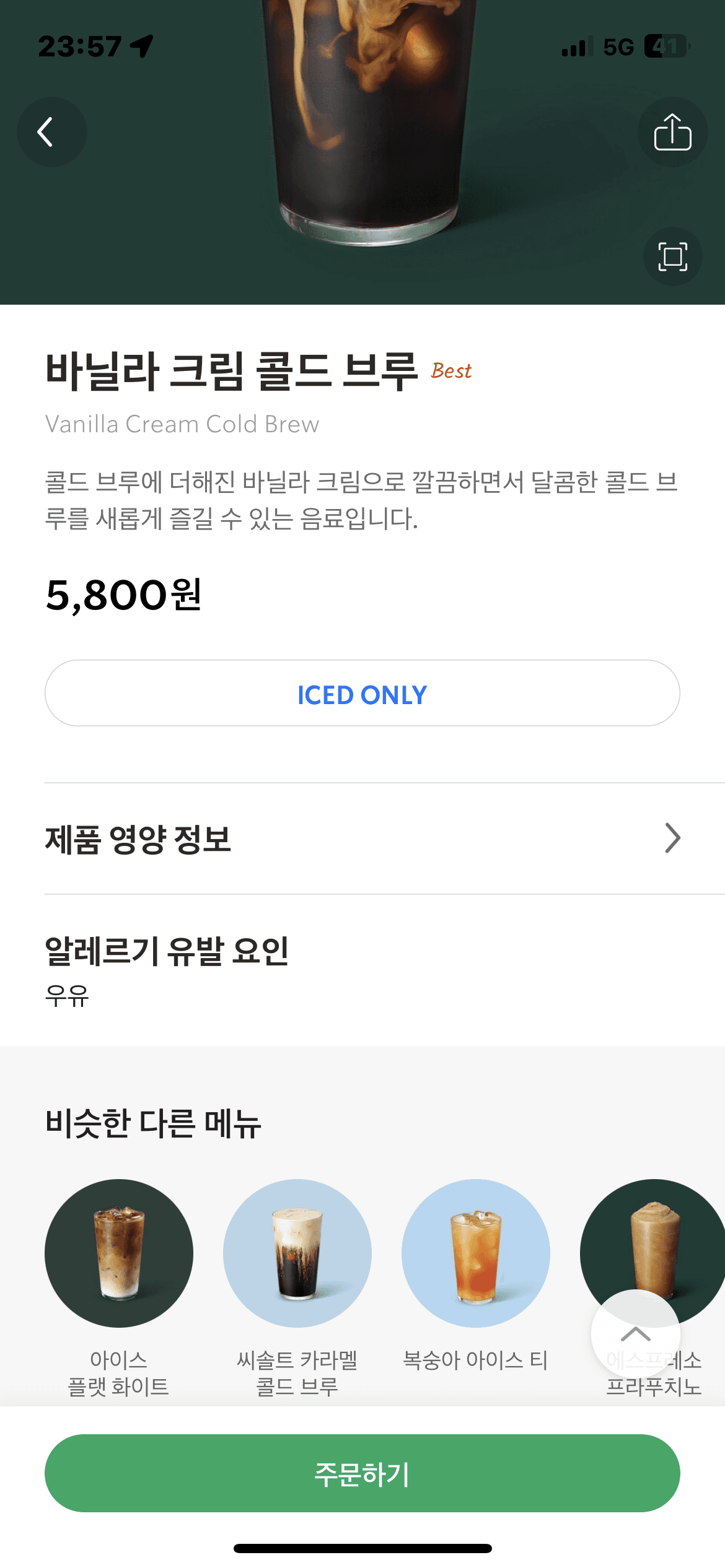The height and width of the screenshot is (1568, 725).
Task: Expand 제품 영양 정보 chevron
Action: click(672, 838)
